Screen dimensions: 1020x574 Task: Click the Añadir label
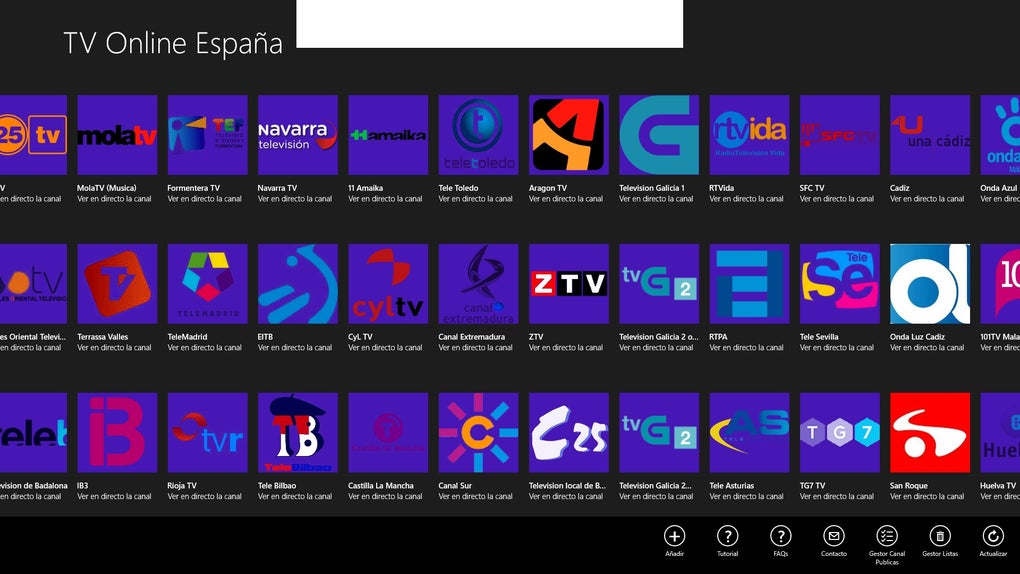(674, 554)
